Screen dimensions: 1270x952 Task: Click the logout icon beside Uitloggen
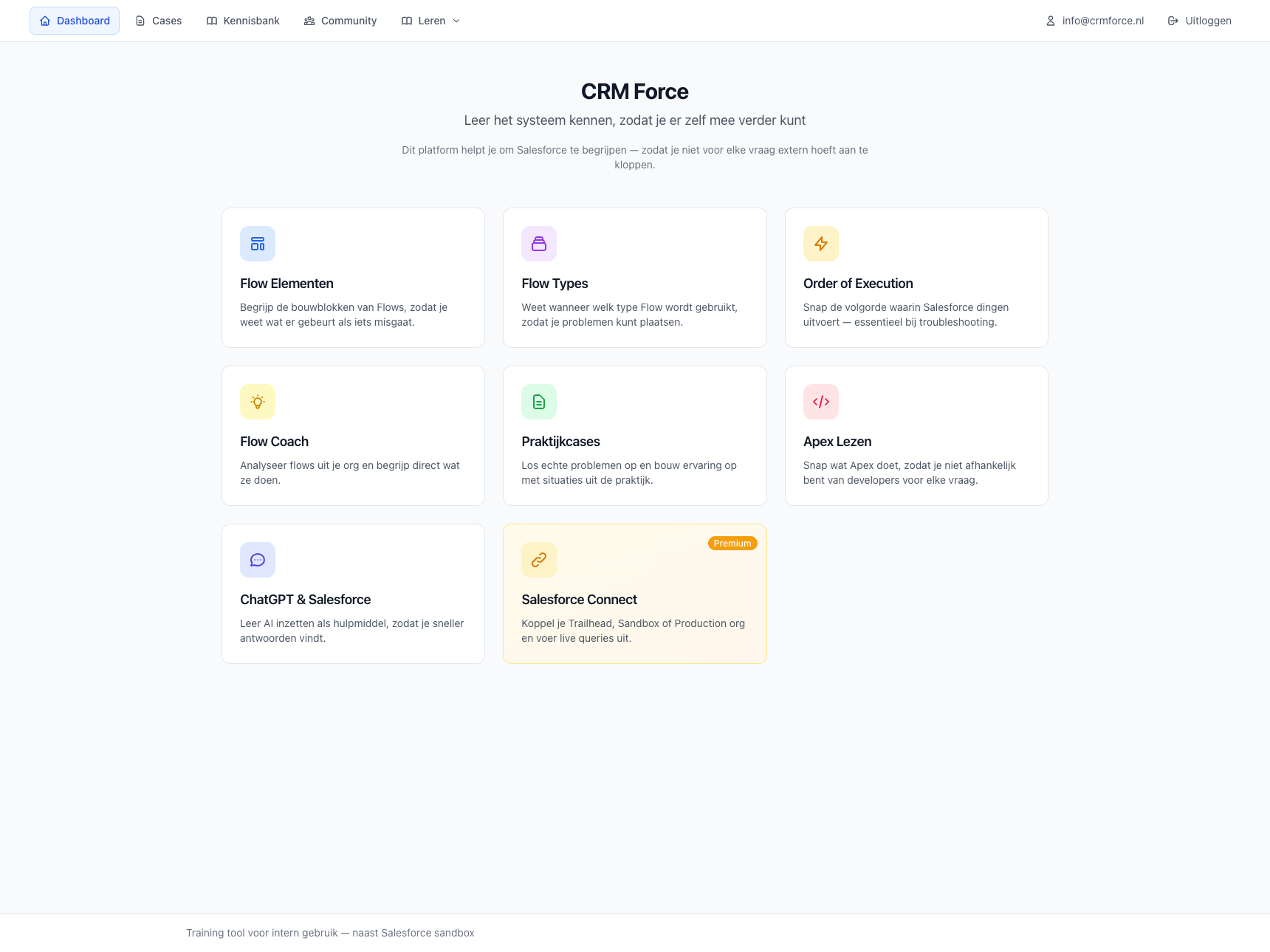pos(1173,21)
